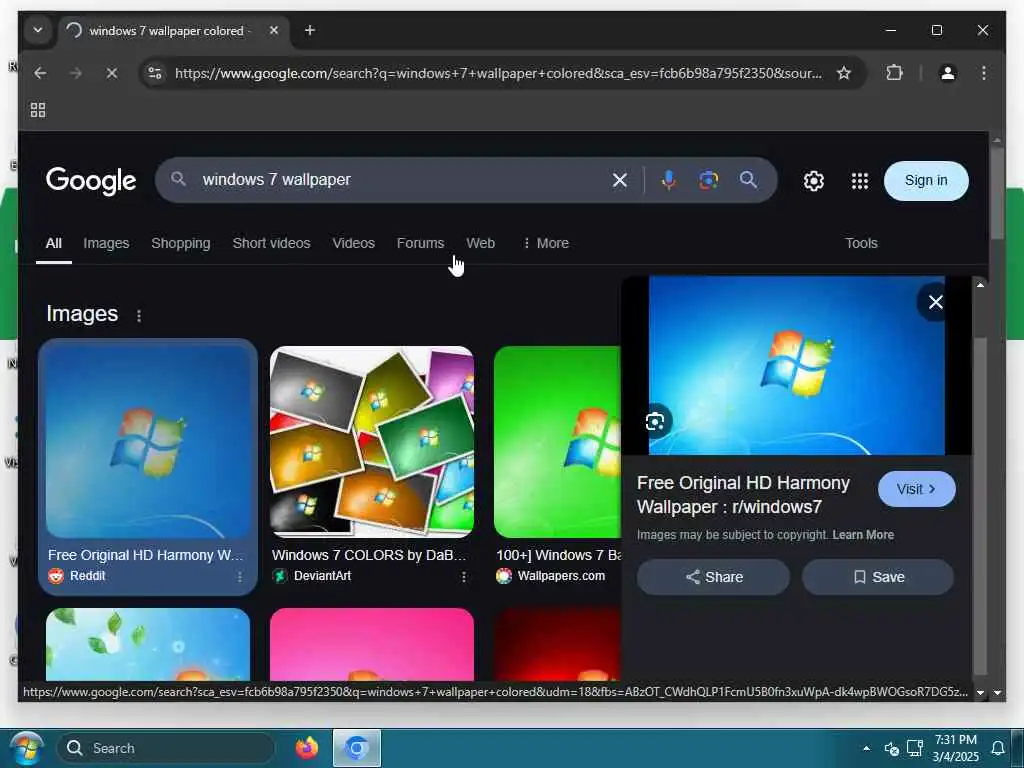Open the red wallpaper thumbnail
The width and height of the screenshot is (1024, 768).
click(x=557, y=645)
